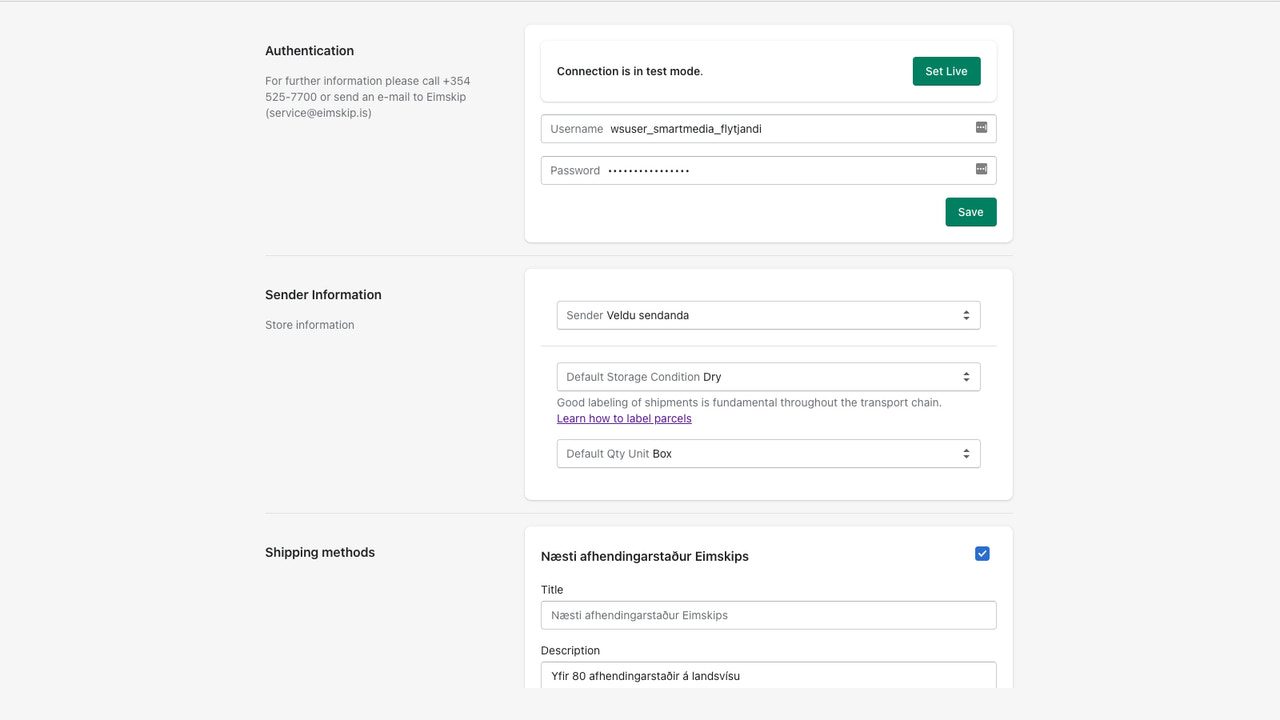Click password manager icon in Password field
Image resolution: width=1280 pixels, height=720 pixels.
pyautogui.click(x=981, y=169)
